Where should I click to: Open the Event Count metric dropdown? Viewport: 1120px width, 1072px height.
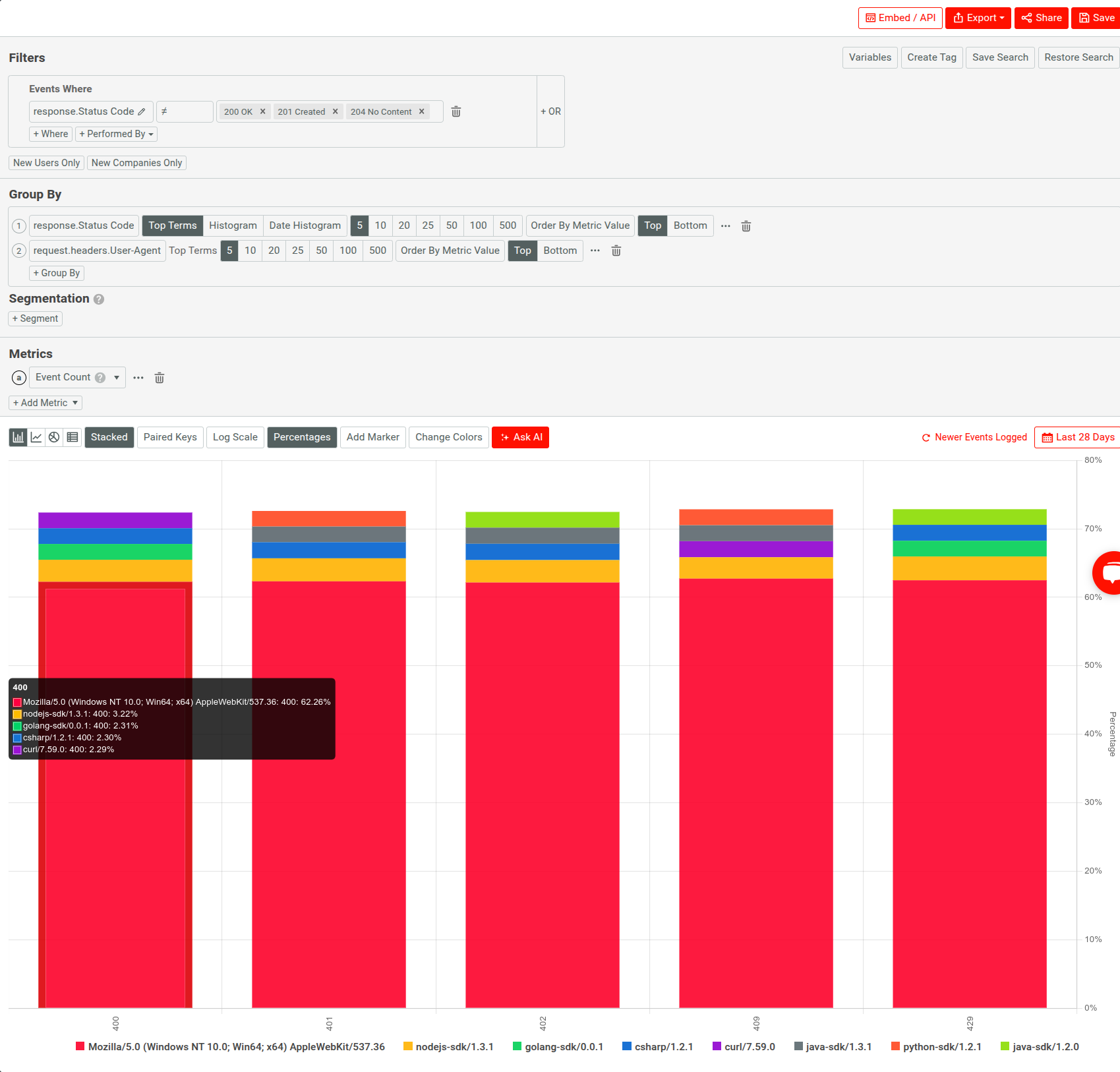[x=116, y=377]
